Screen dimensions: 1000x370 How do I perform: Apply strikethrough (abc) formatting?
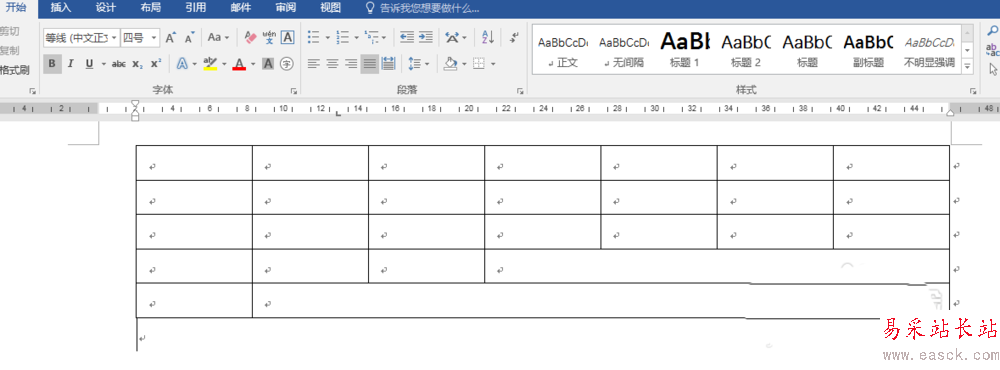pyautogui.click(x=119, y=64)
